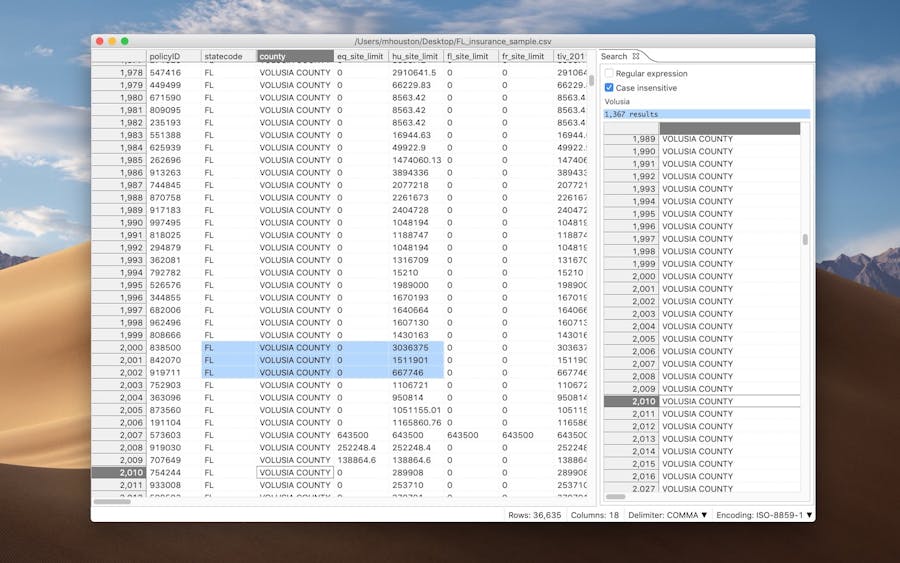Click the search results vertical scrollbar
Viewport: 900px width, 563px height.
click(x=805, y=240)
